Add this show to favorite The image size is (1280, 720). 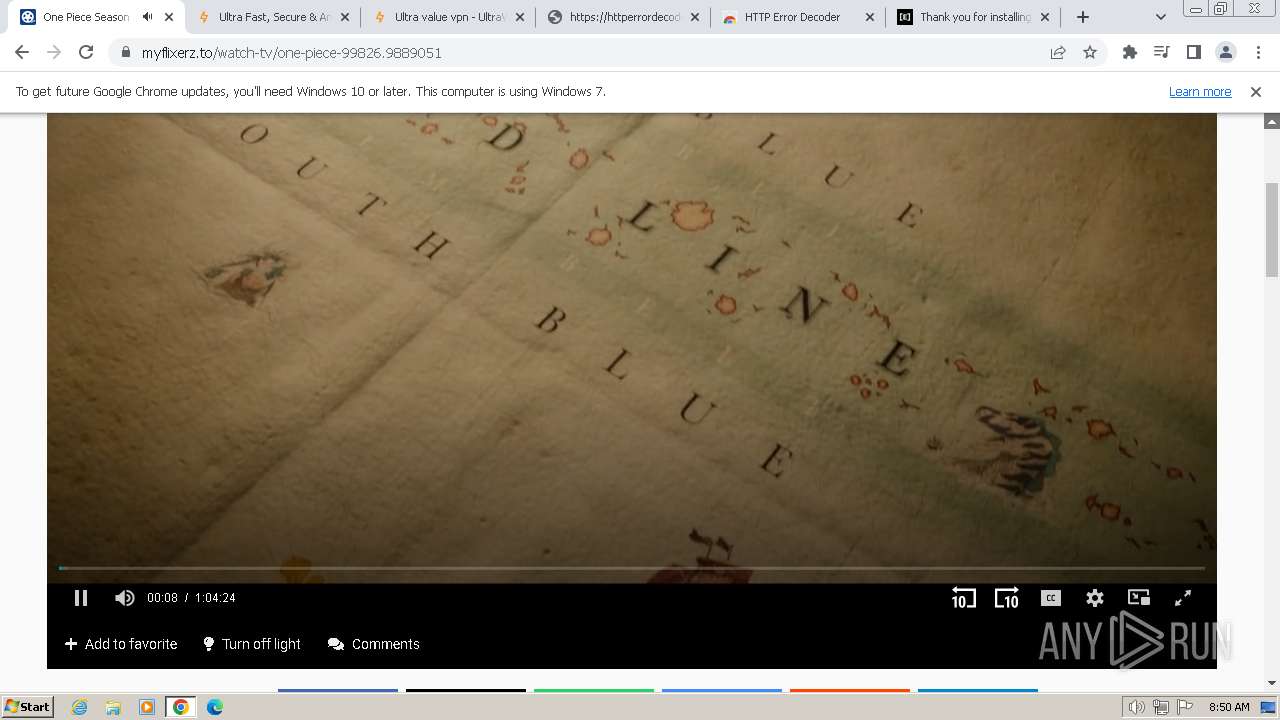click(121, 644)
